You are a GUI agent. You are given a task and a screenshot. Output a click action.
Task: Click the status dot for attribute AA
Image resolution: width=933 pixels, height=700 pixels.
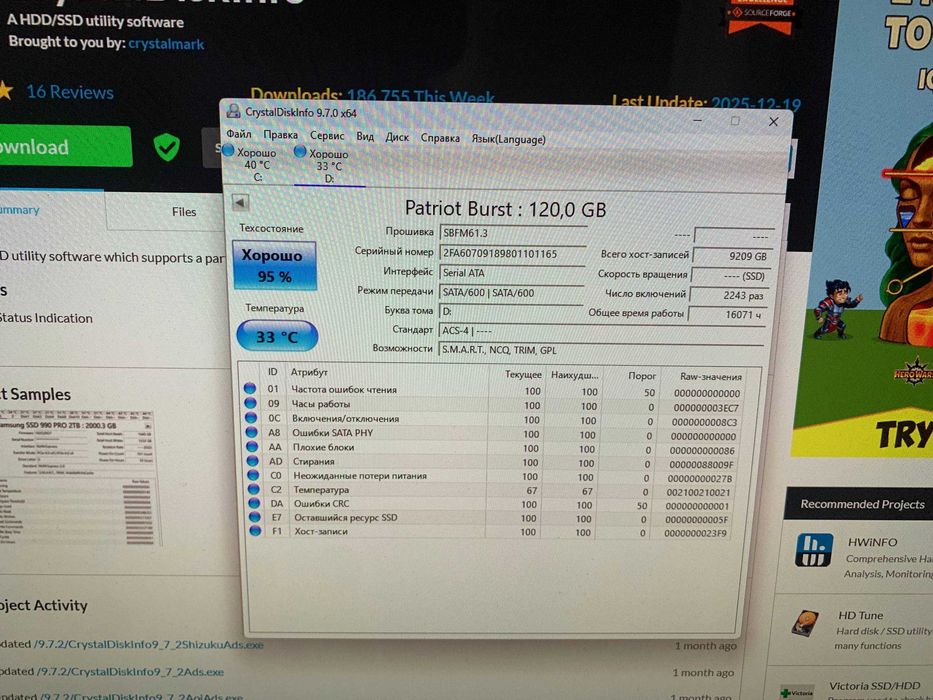[252, 446]
